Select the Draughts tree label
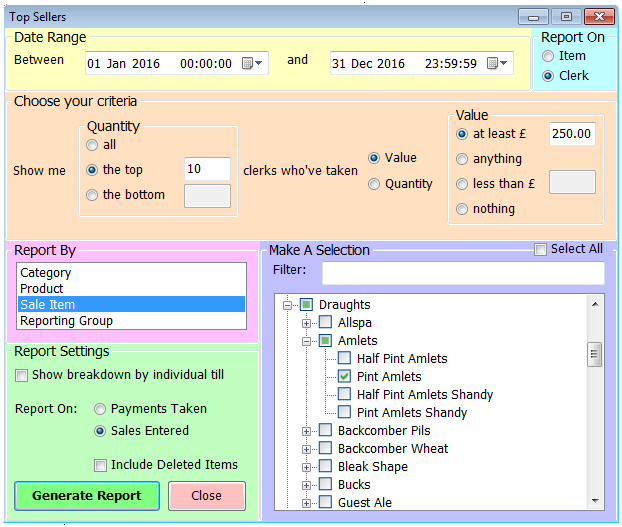The width and height of the screenshot is (622, 527). 344,305
